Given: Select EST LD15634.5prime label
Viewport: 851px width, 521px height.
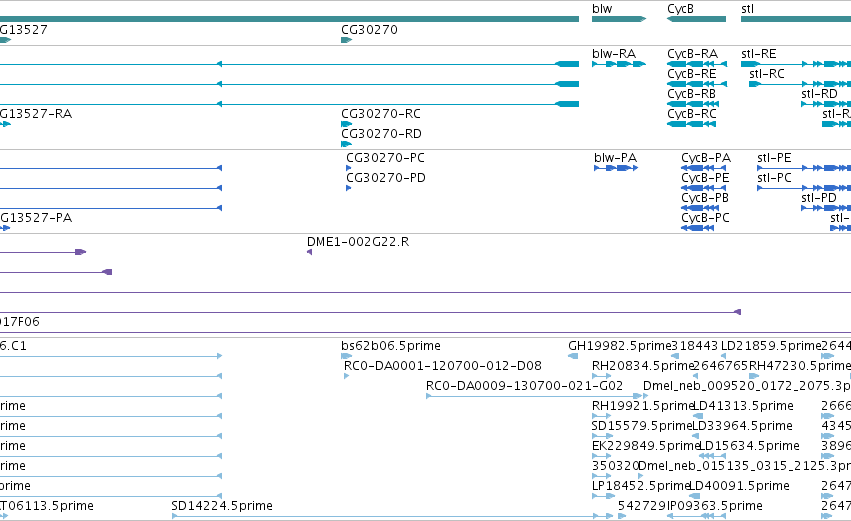Looking at the screenshot, I should [749, 446].
